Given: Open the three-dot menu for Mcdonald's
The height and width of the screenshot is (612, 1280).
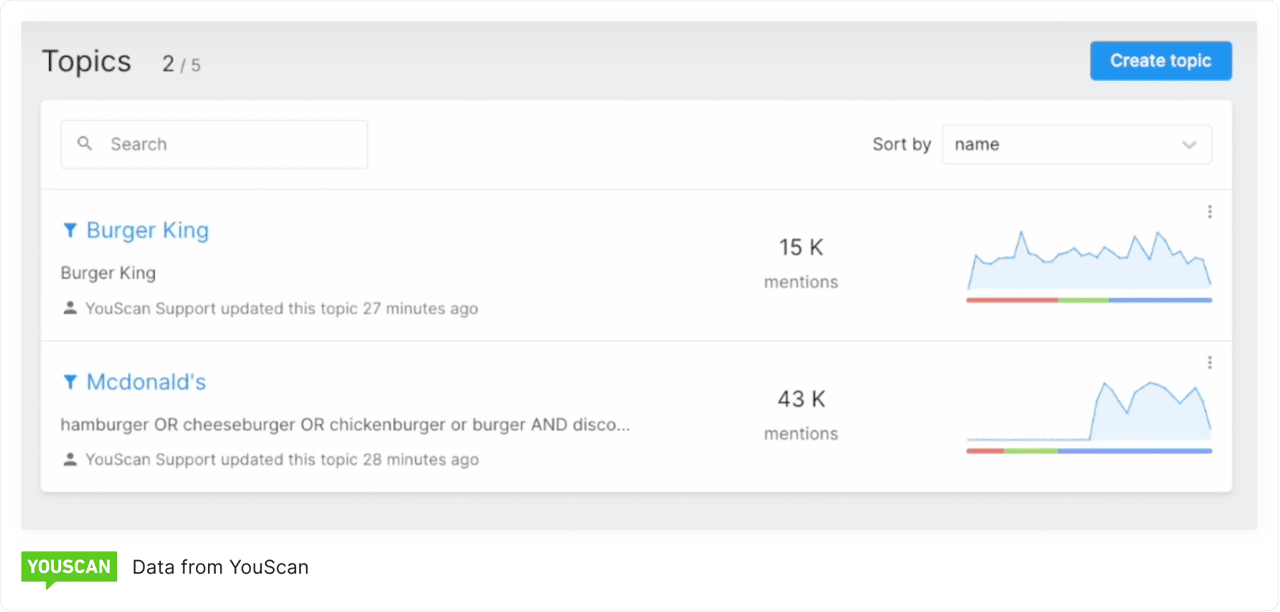Looking at the screenshot, I should coord(1209,363).
